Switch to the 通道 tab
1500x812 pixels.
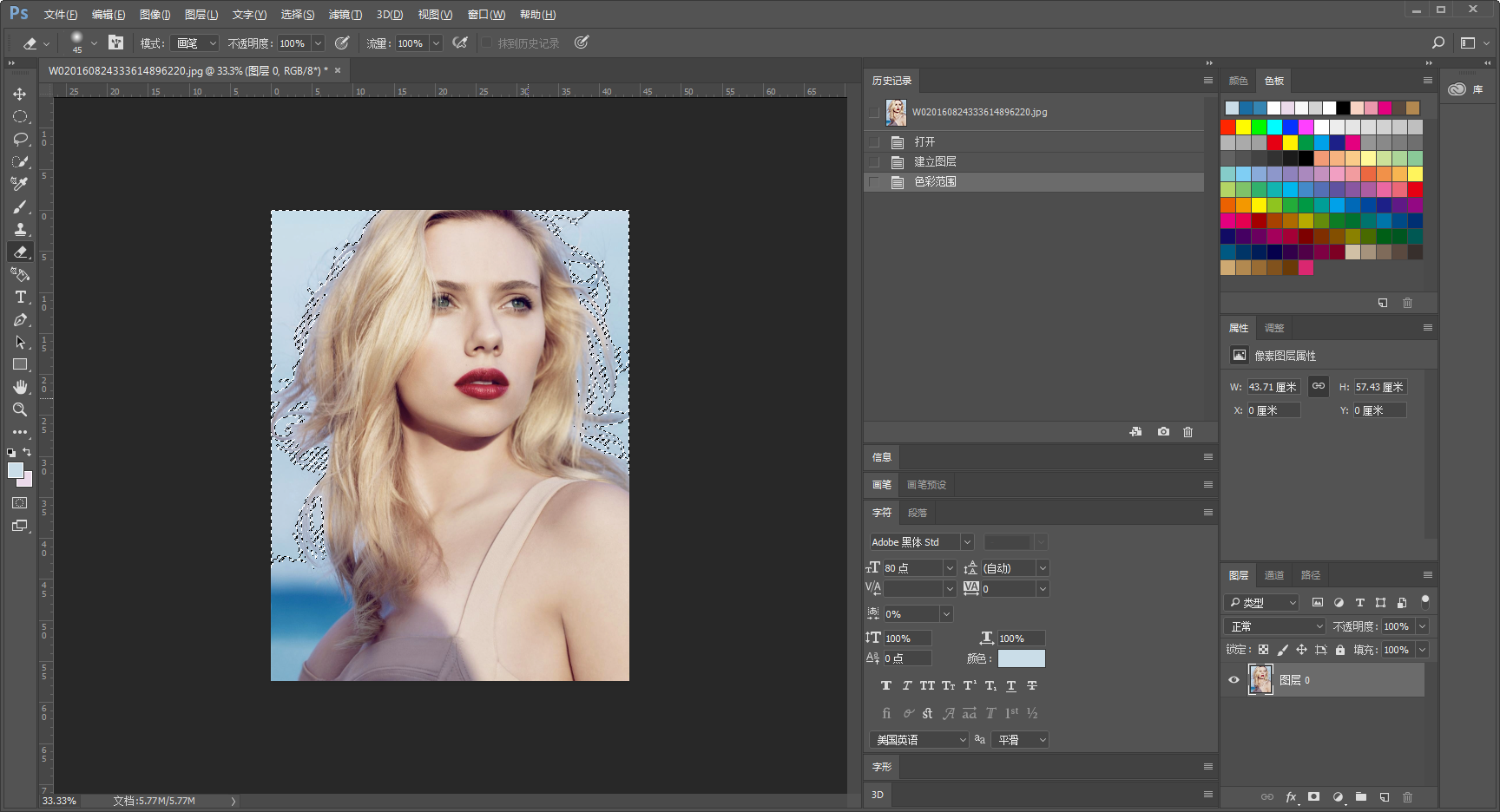[x=1273, y=575]
